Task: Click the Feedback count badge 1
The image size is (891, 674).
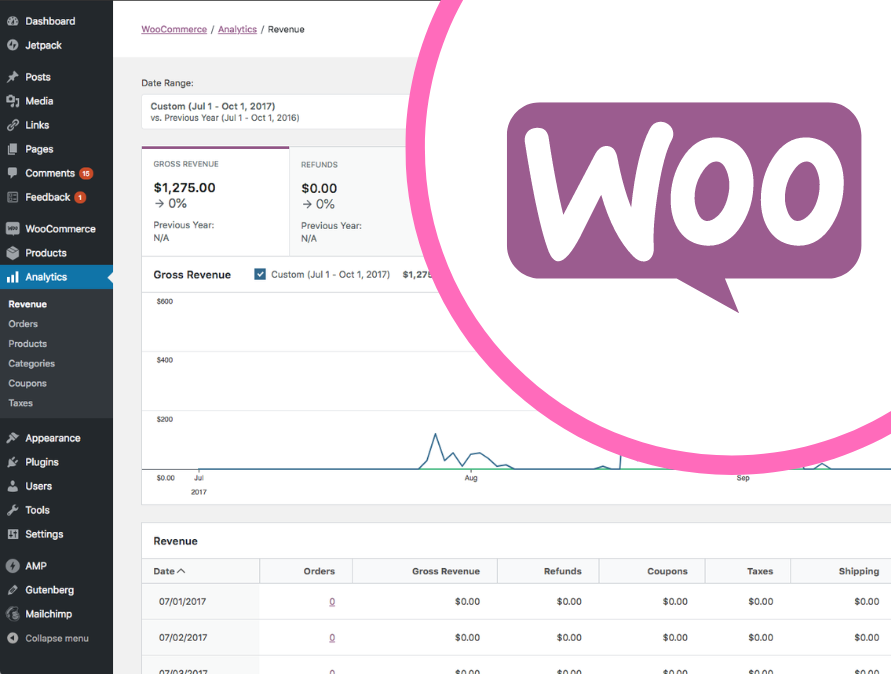Action: pyautogui.click(x=80, y=197)
